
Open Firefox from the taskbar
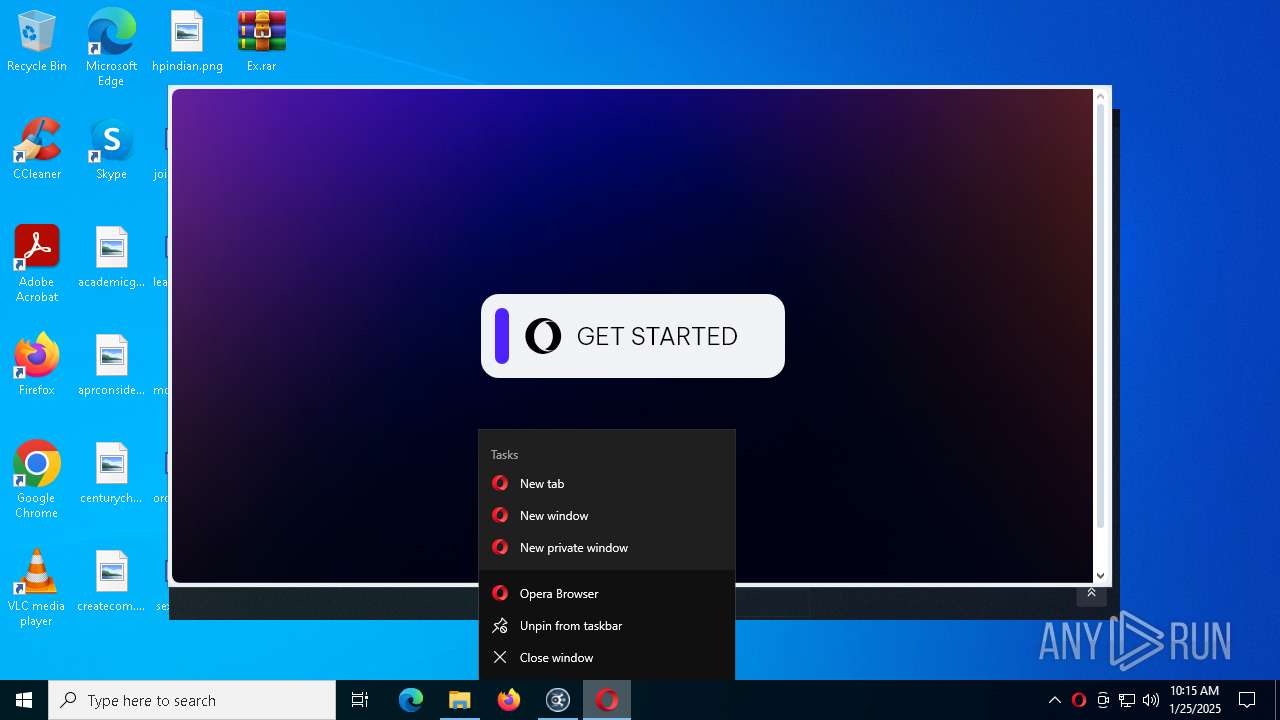click(509, 700)
